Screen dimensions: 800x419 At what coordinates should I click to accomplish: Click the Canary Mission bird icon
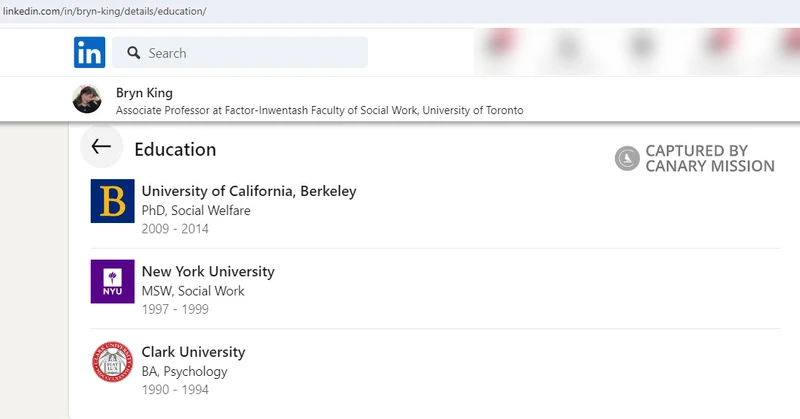(627, 158)
